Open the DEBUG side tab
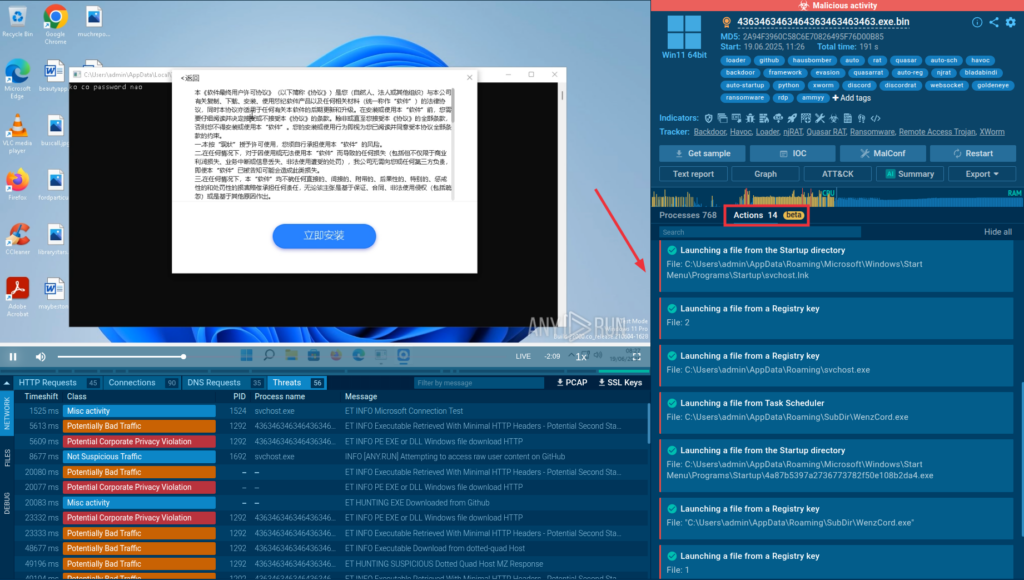Viewport: 1024px width, 580px height. [x=7, y=503]
